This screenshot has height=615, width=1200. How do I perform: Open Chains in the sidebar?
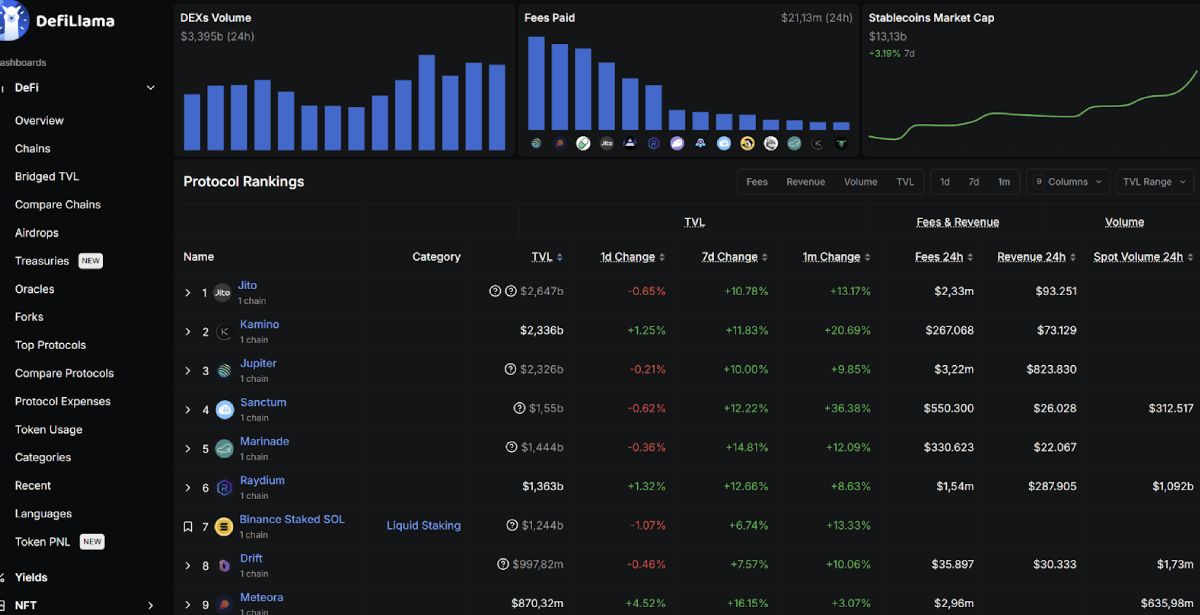(32, 148)
